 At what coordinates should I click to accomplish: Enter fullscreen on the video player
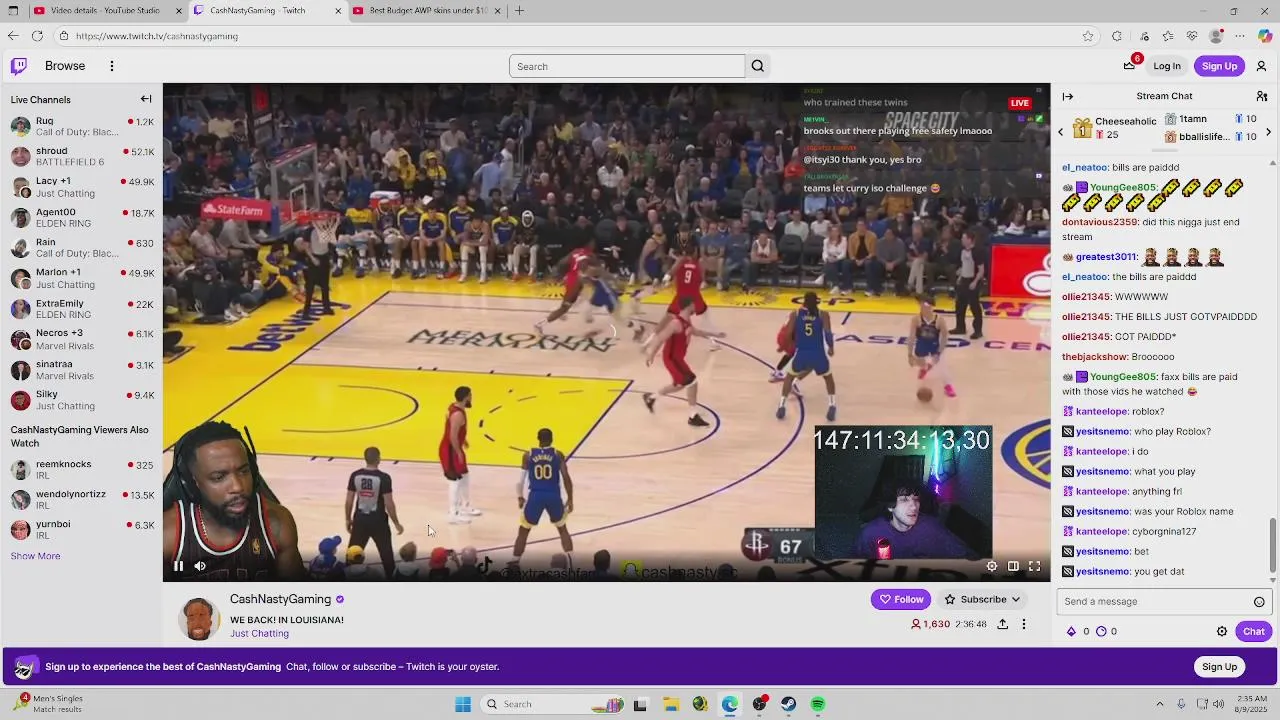point(1035,566)
